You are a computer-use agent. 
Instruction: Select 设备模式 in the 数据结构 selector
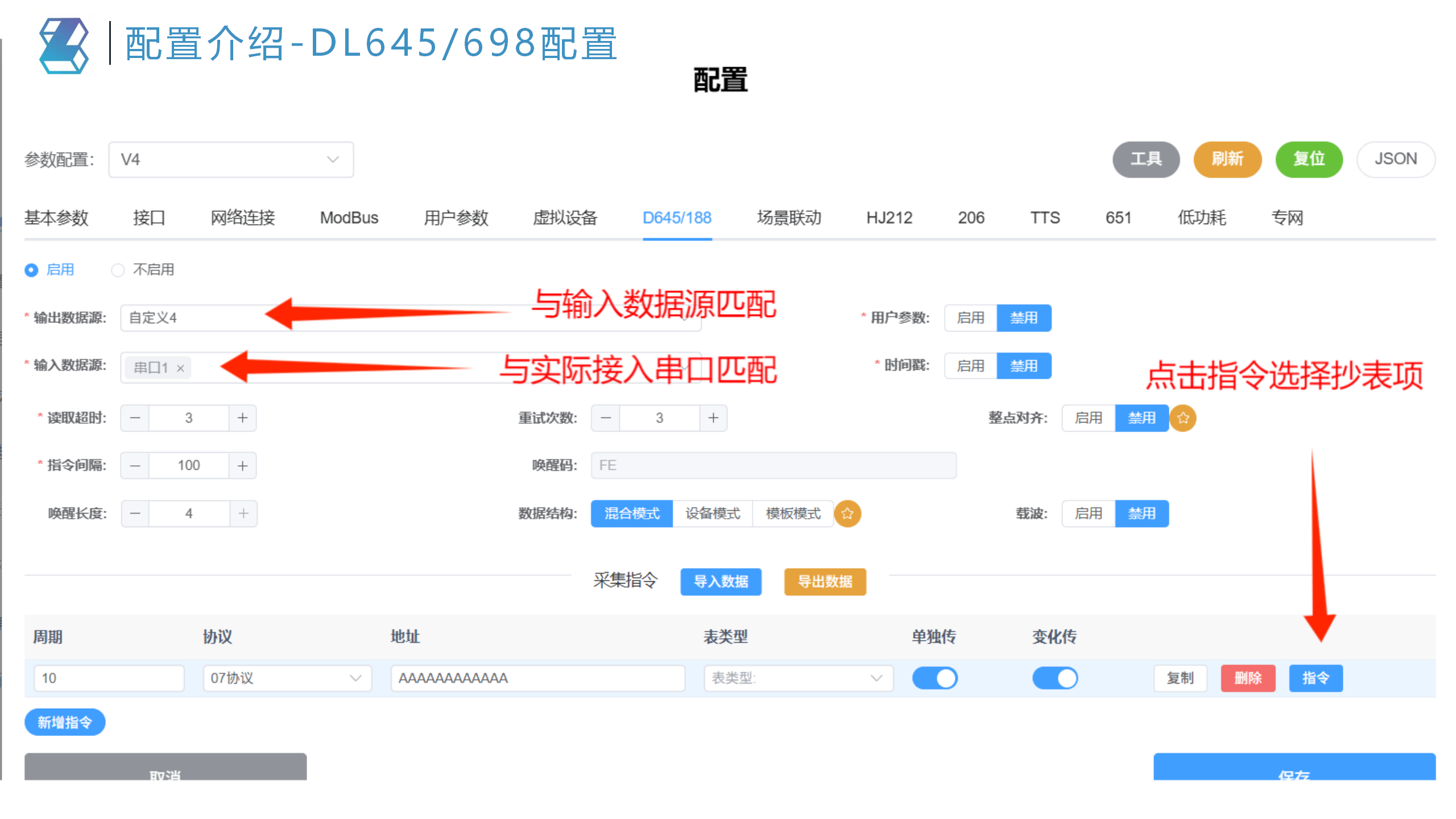tap(713, 514)
